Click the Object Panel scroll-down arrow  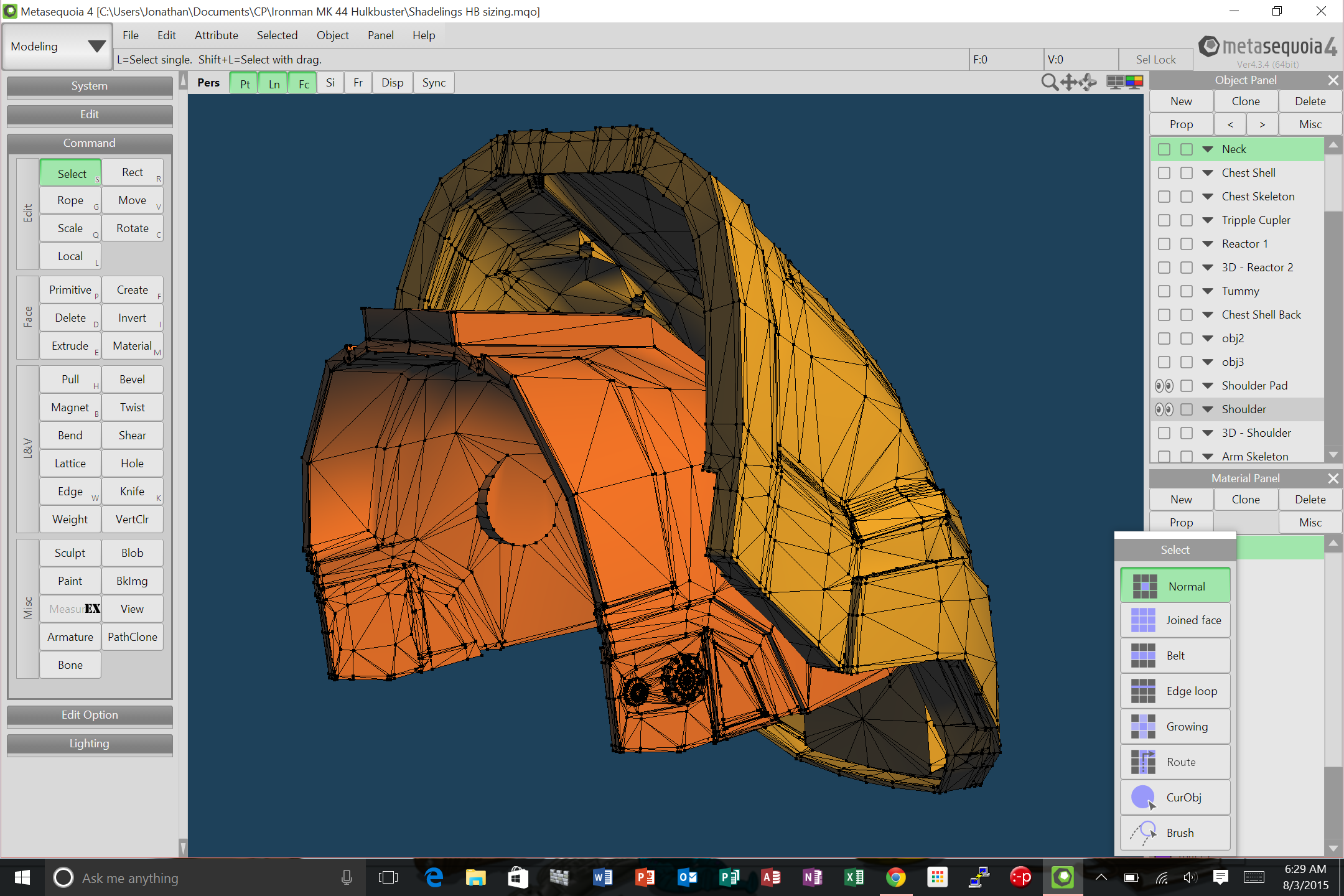pos(1333,455)
